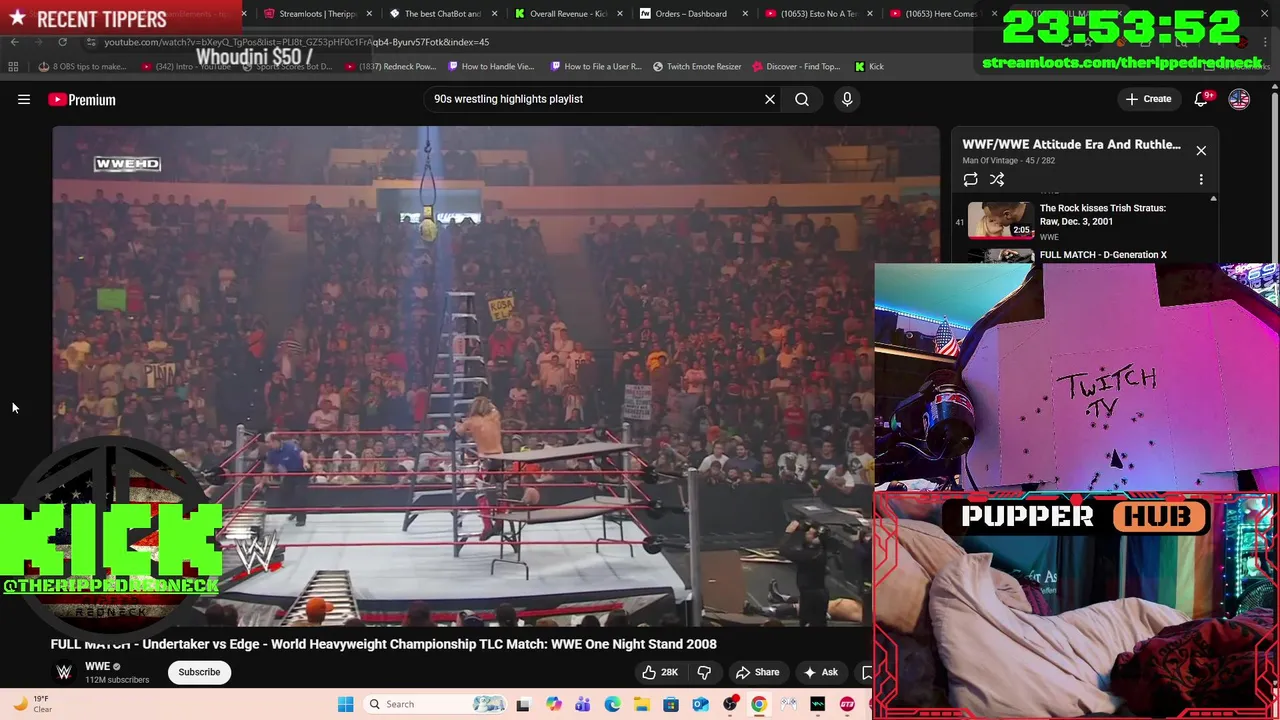Switch to Overall Revenue - Kick tab
The height and width of the screenshot is (720, 1280).
coord(568,14)
